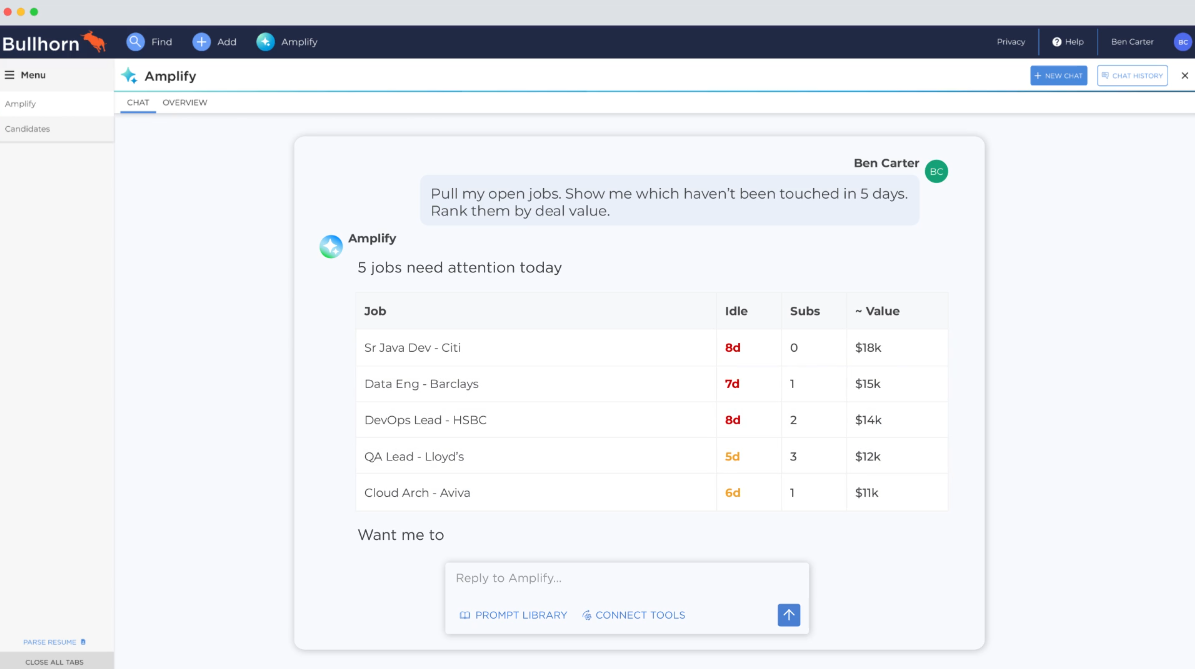
Task: Select the Sr Java Dev - Citi job
Action: [x=412, y=347]
